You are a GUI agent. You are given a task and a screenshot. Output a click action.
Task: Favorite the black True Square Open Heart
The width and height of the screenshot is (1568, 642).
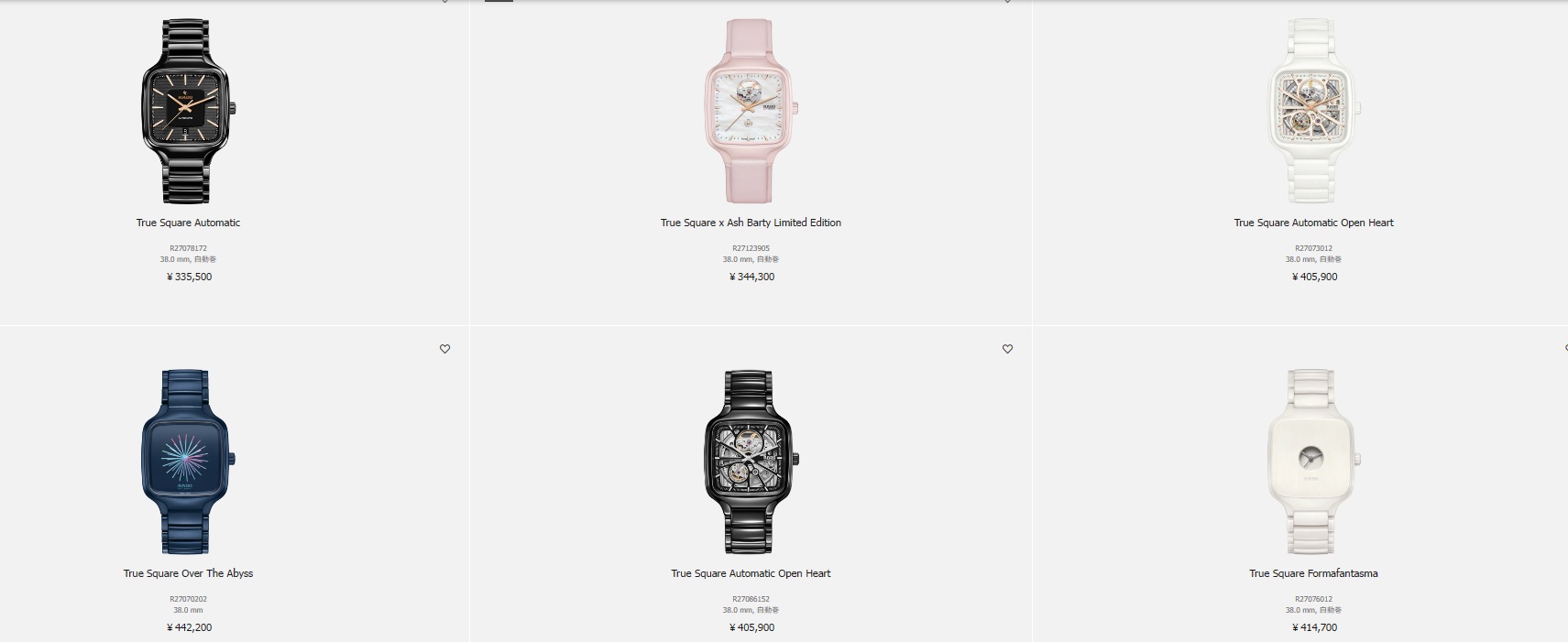click(x=1007, y=349)
